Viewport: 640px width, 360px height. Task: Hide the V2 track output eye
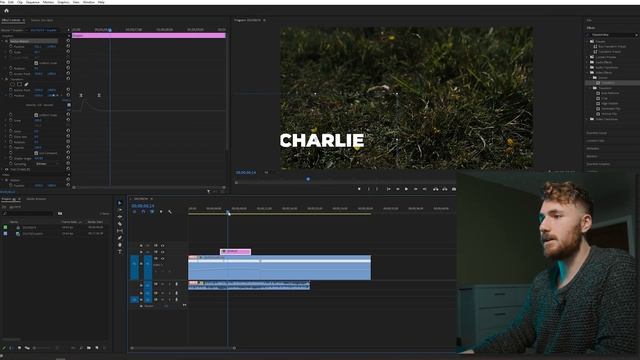162,252
